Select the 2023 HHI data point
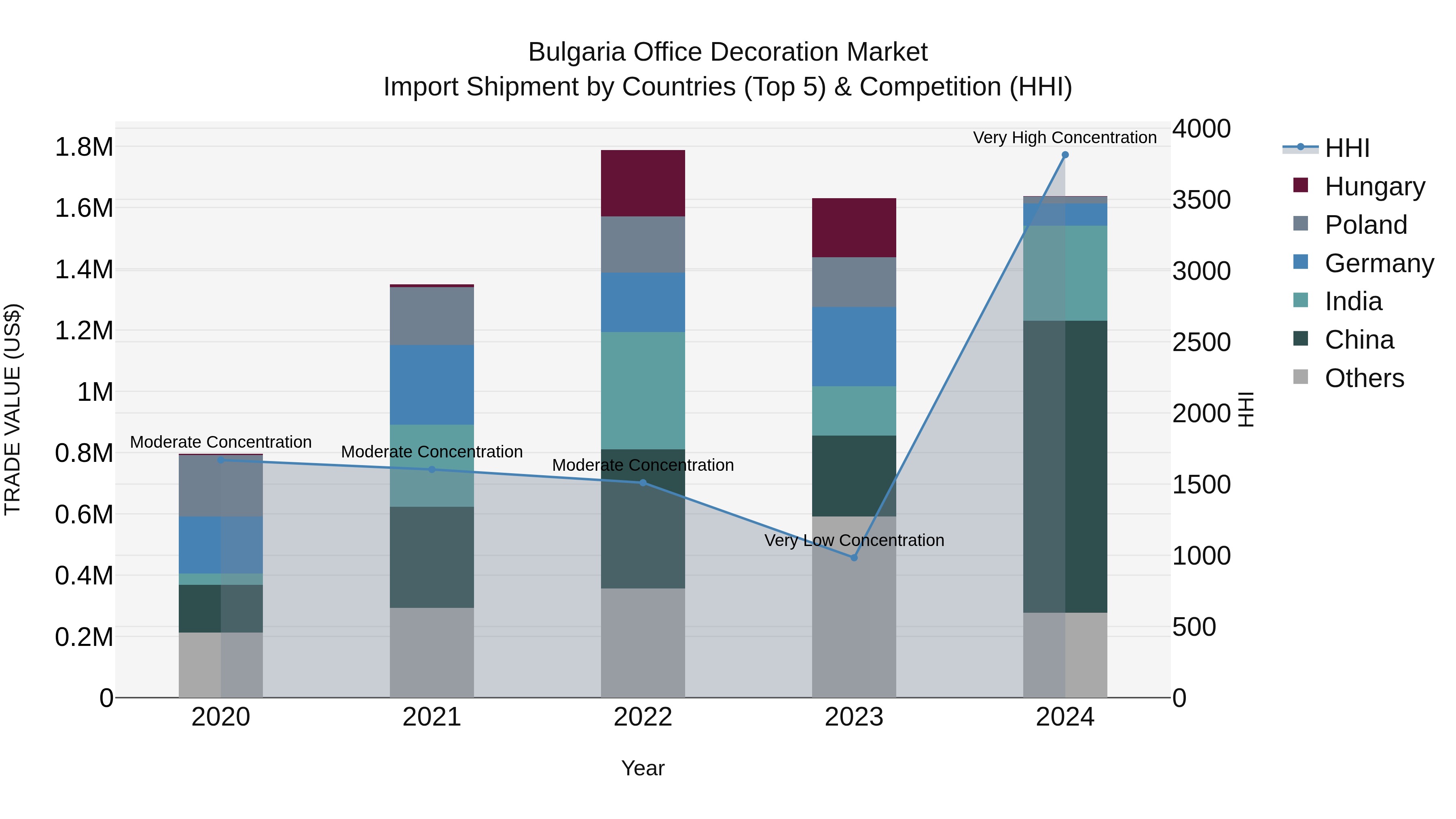The width and height of the screenshot is (1456, 819). tap(854, 558)
